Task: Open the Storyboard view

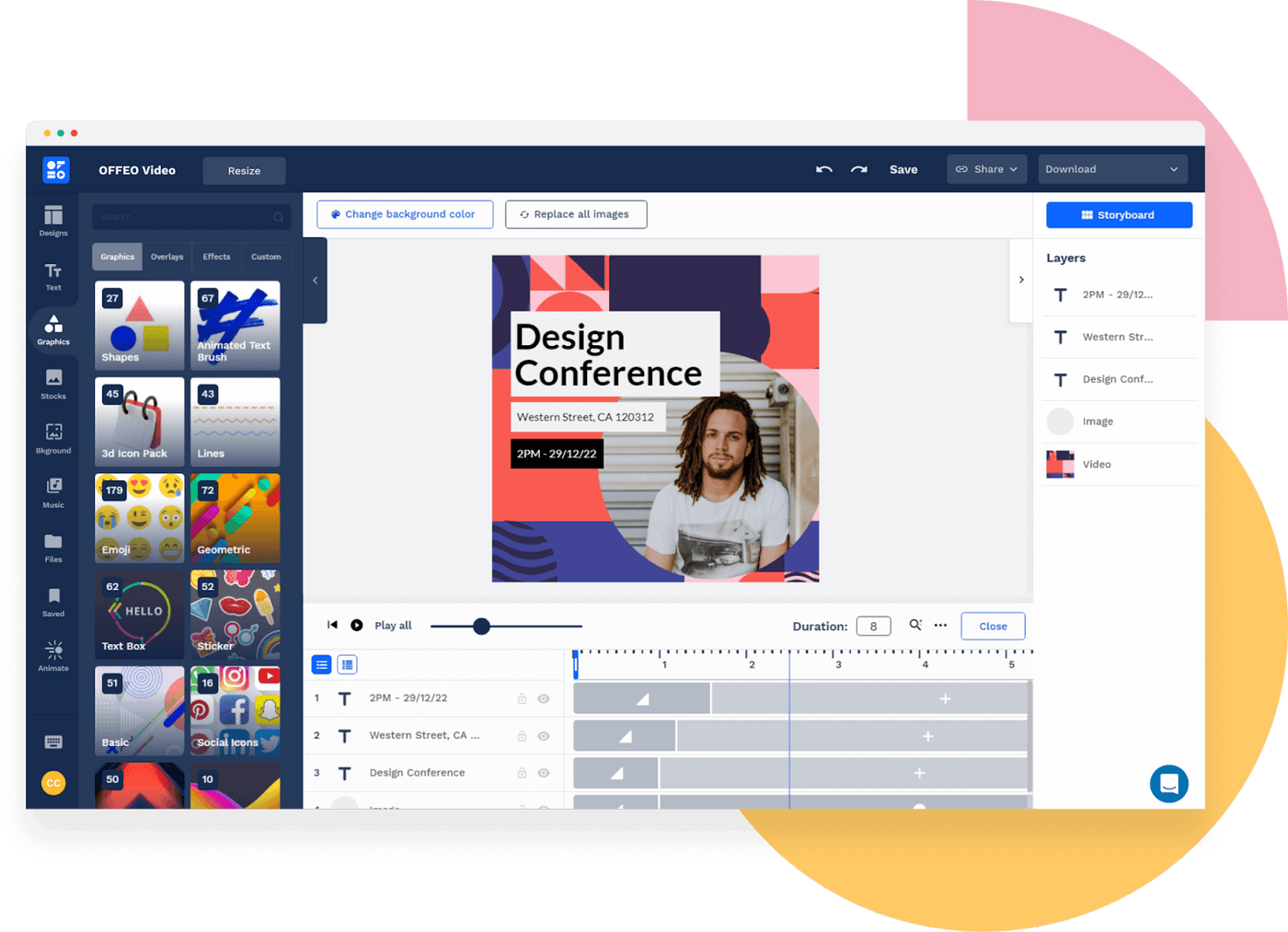Action: coord(1119,214)
